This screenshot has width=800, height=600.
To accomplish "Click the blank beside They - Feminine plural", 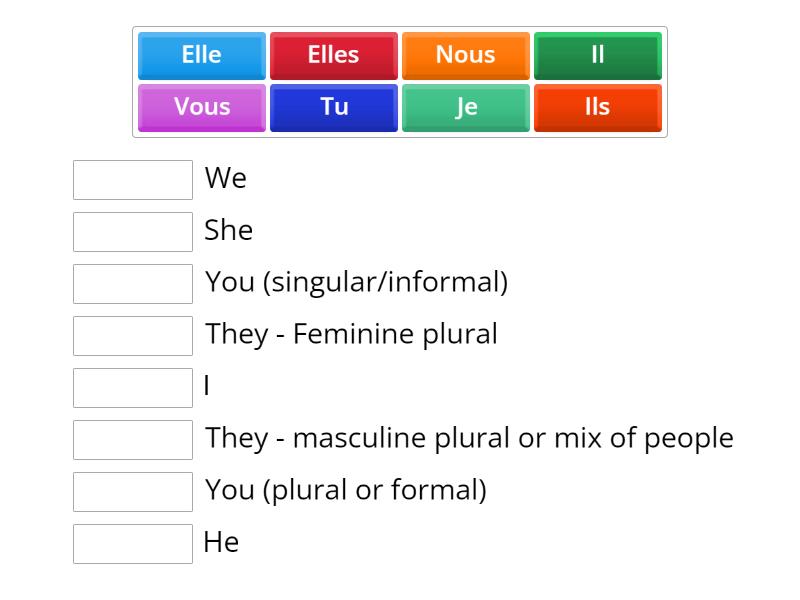I will point(132,336).
